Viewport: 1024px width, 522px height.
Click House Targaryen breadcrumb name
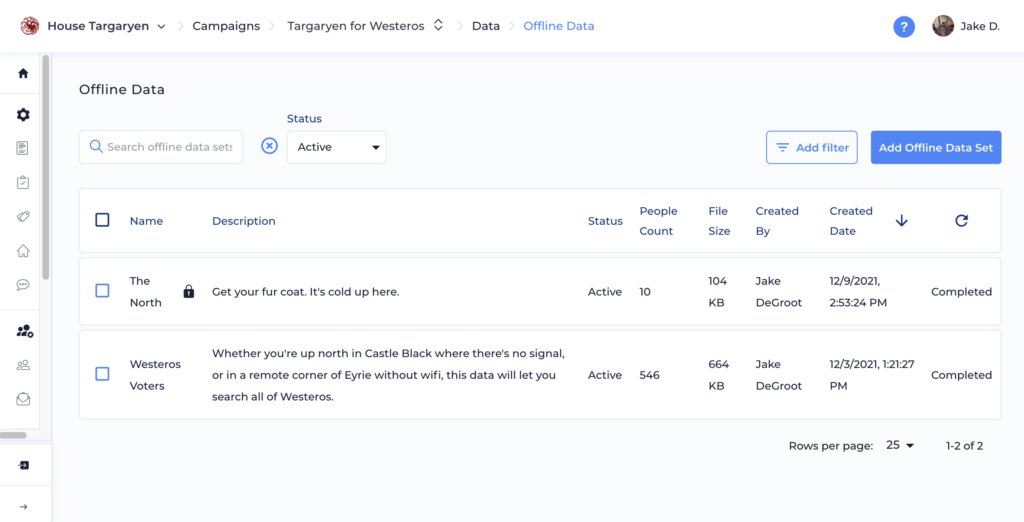pyautogui.click(x=98, y=26)
